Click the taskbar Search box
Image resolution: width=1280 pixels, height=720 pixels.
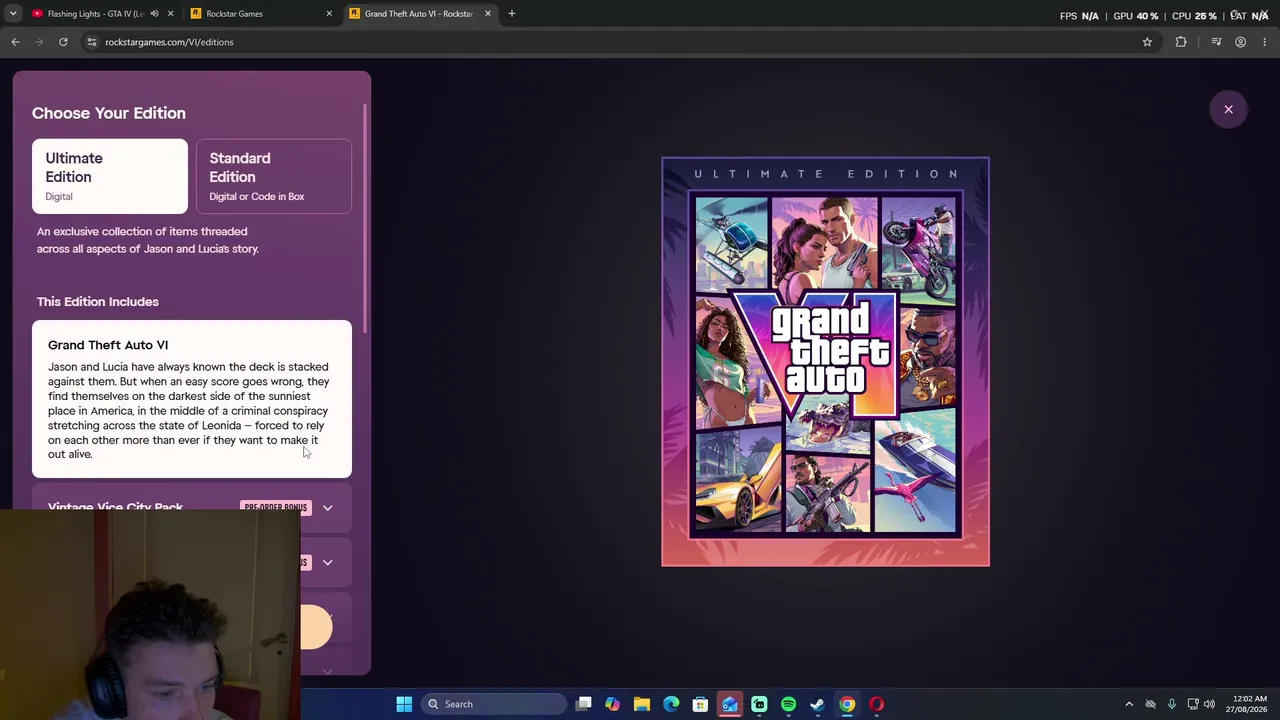tap(494, 704)
